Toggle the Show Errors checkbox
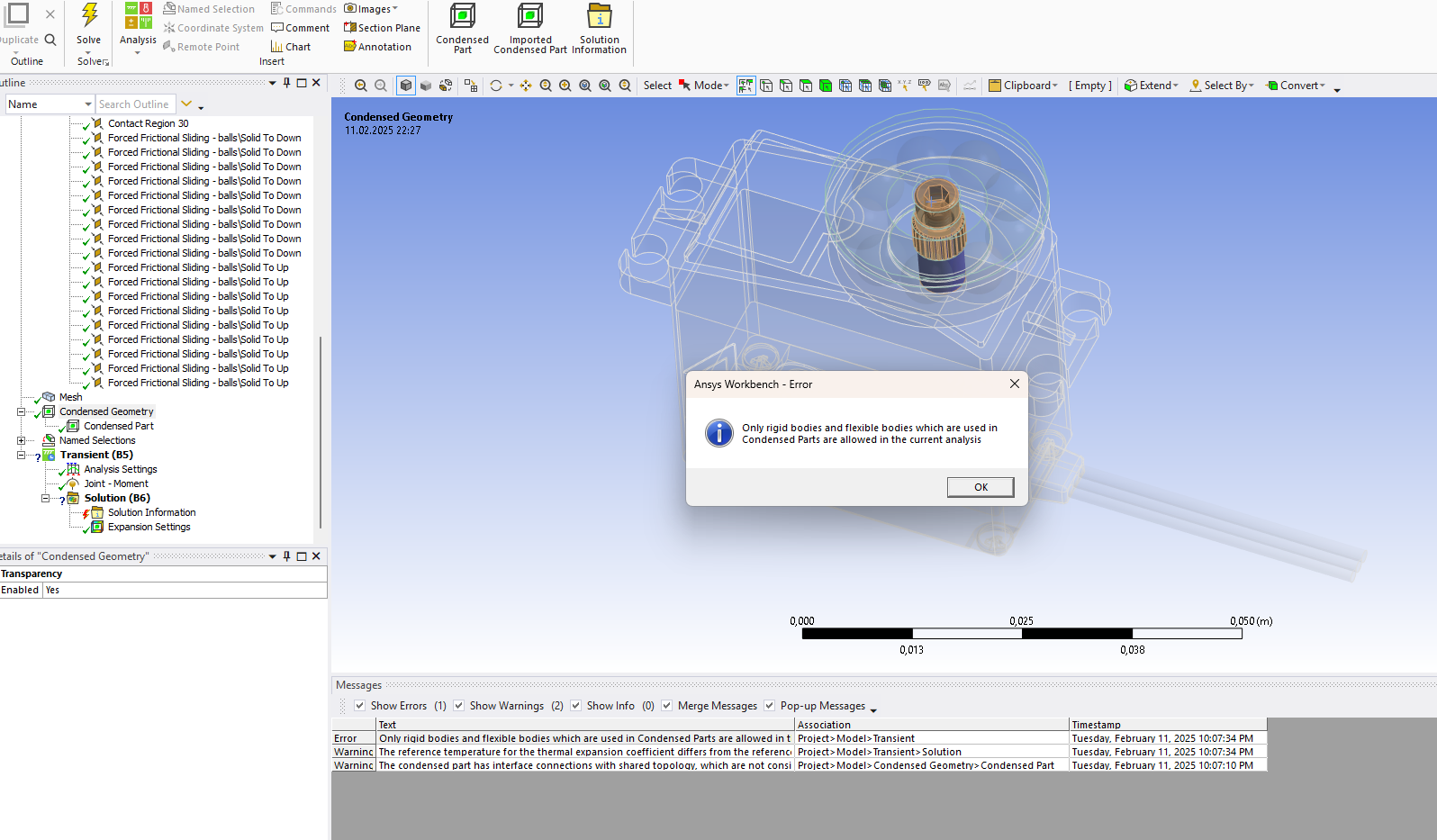The height and width of the screenshot is (840, 1437). tap(360, 706)
